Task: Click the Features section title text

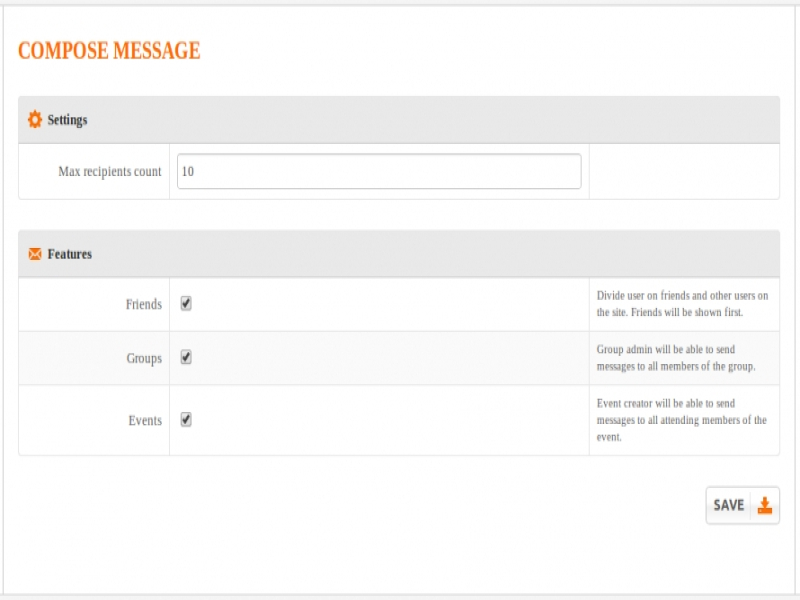Action: (69, 254)
